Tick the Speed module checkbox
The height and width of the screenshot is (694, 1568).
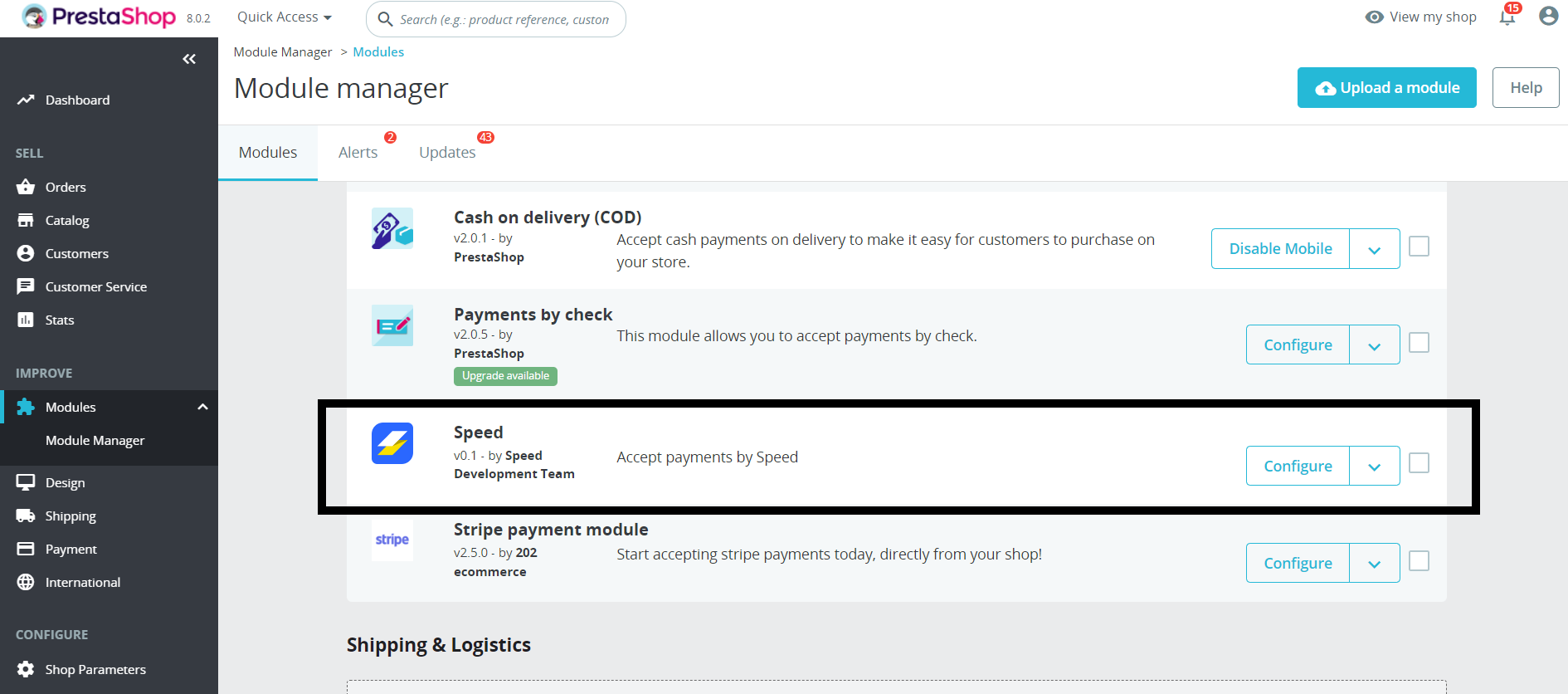pos(1419,463)
